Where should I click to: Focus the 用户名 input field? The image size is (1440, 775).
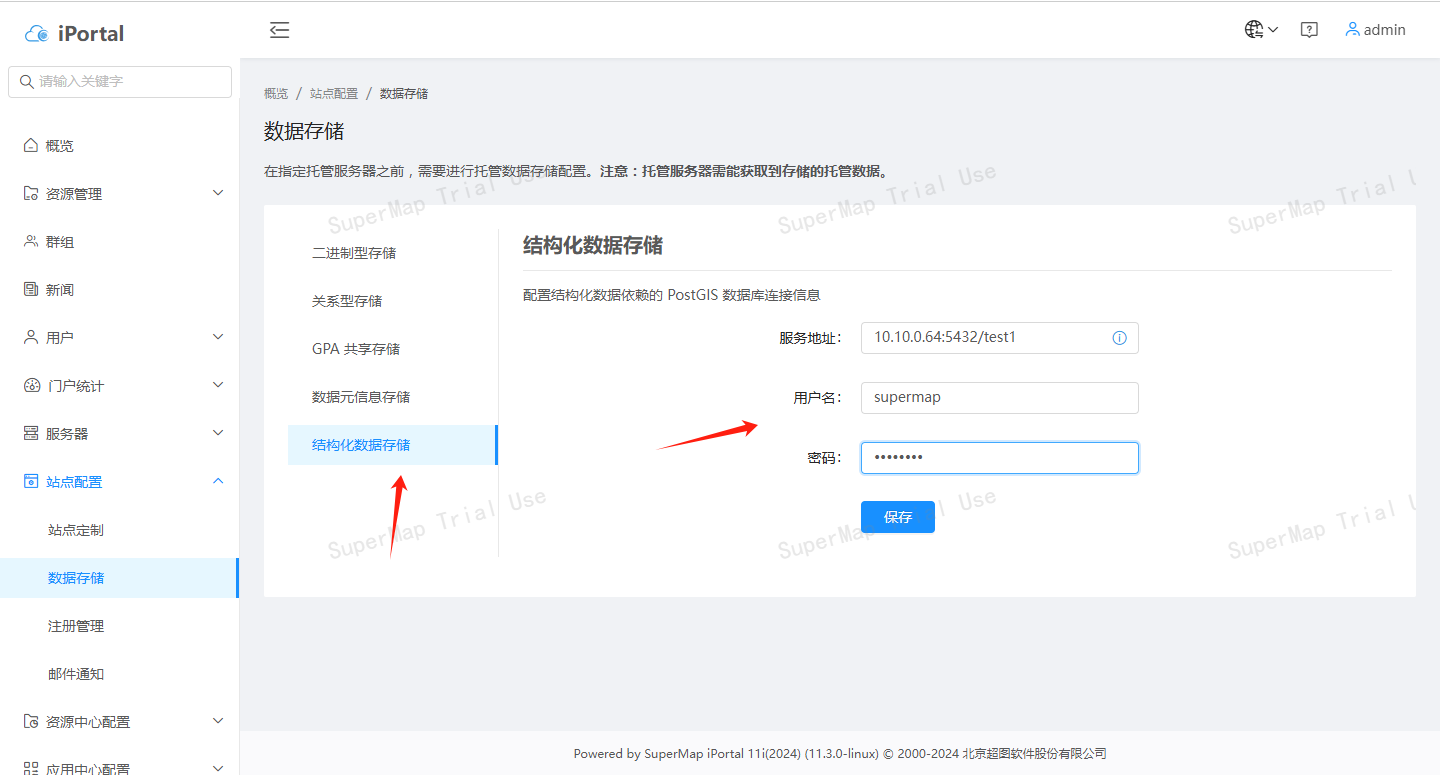[x=999, y=397]
